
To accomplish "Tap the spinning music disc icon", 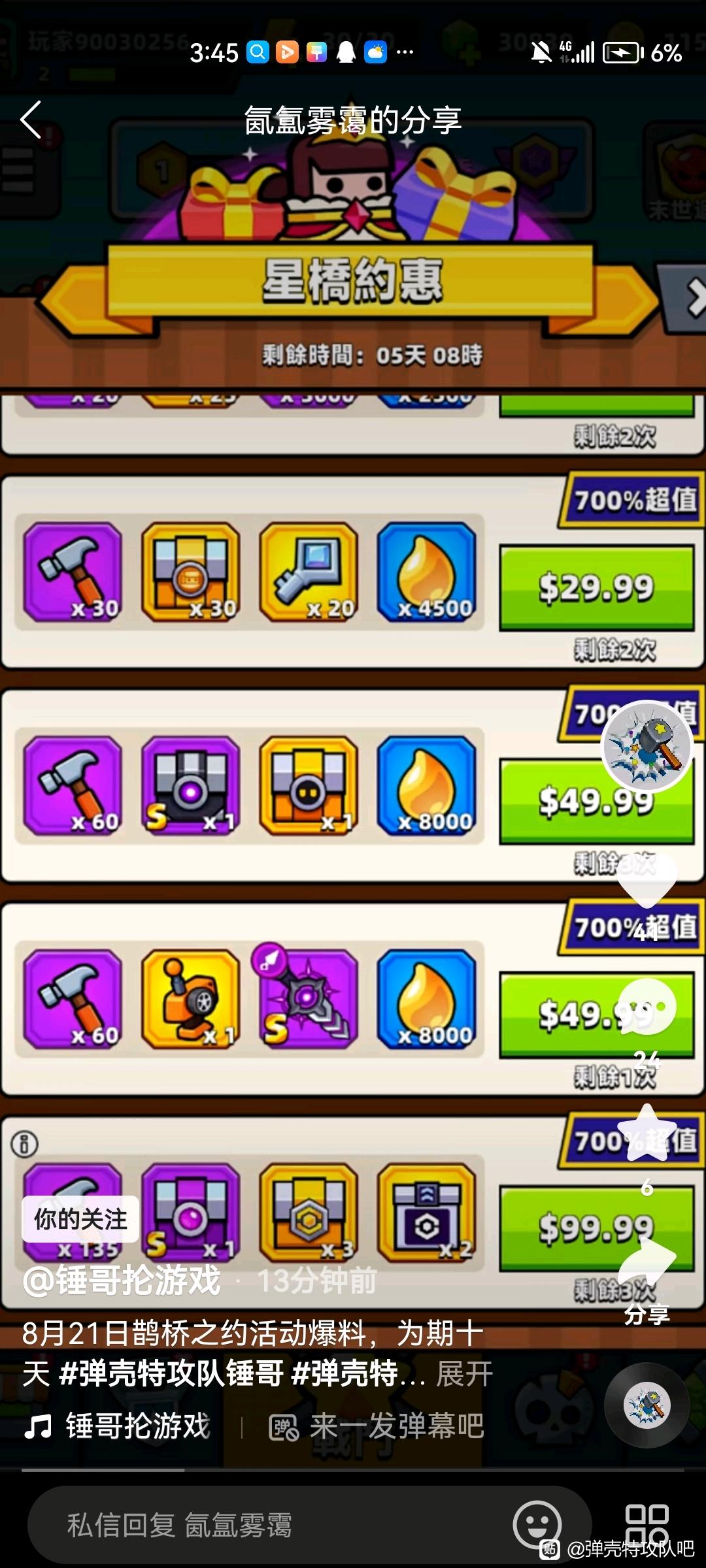I will pos(647,1405).
